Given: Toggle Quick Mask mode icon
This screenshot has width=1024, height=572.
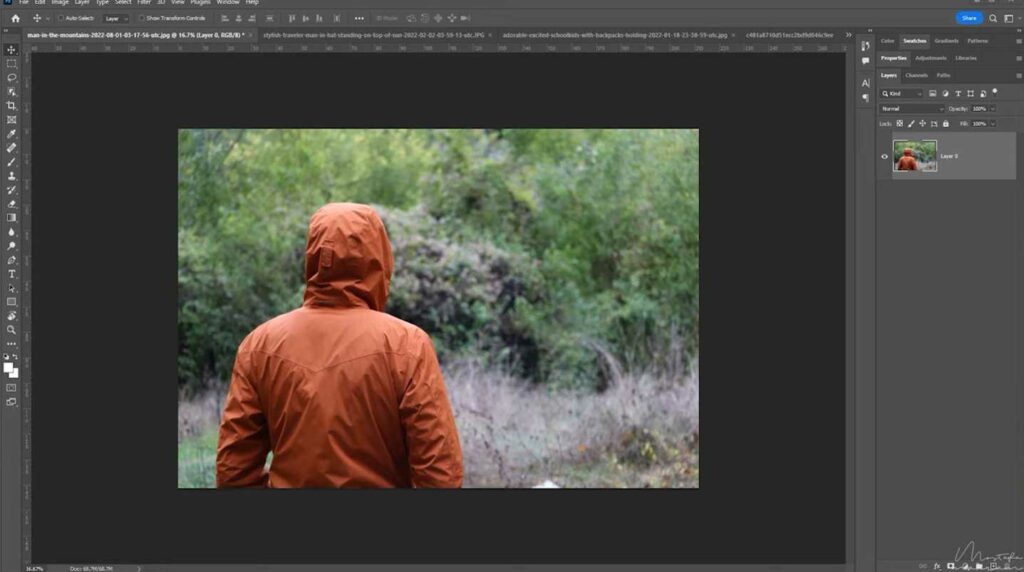Looking at the screenshot, I should [x=11, y=388].
